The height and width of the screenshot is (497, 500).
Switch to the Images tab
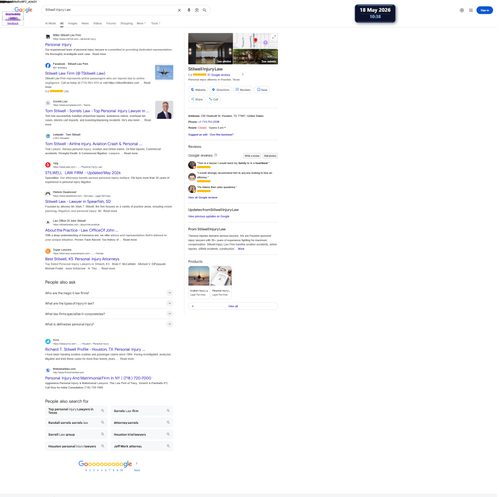73,24
